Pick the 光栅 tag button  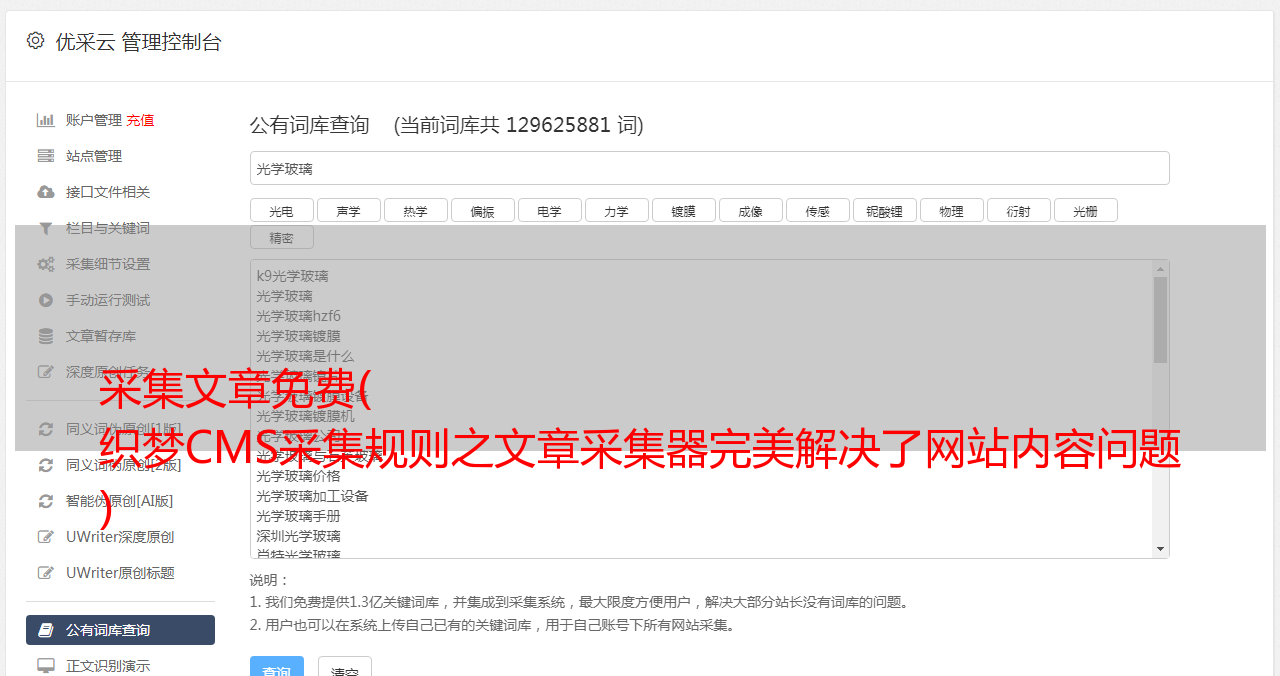coord(1085,210)
